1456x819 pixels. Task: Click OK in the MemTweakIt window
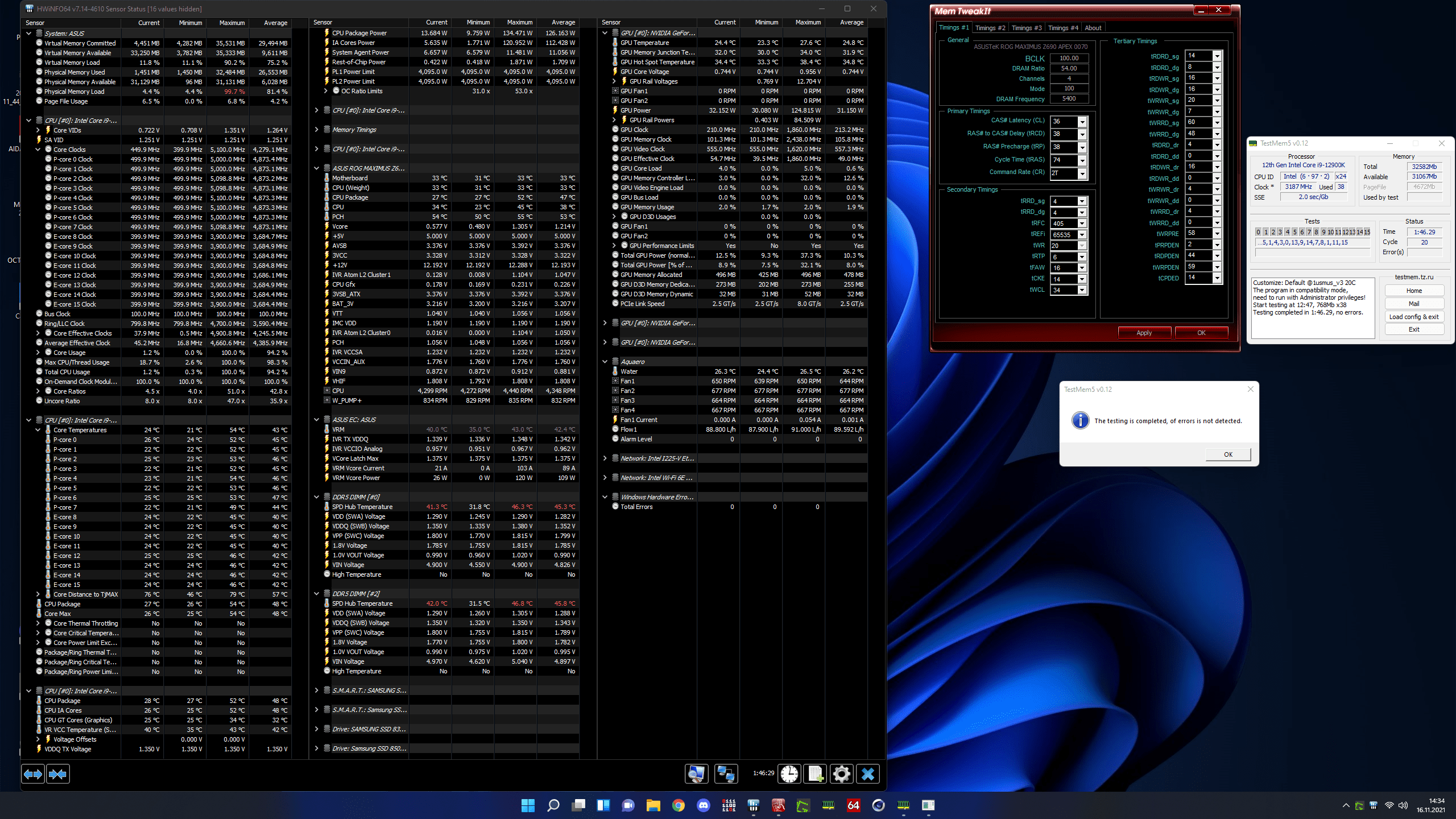[x=1201, y=333]
